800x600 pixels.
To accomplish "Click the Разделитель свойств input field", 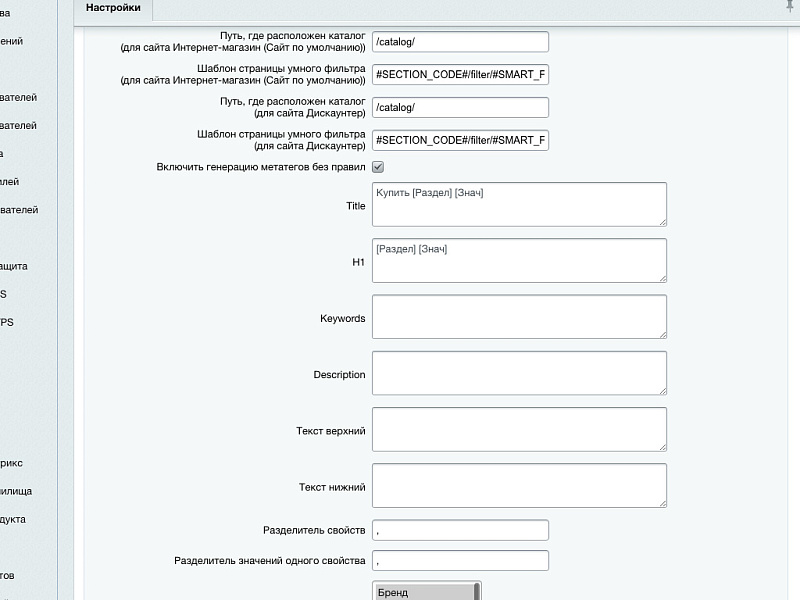I will pyautogui.click(x=460, y=530).
